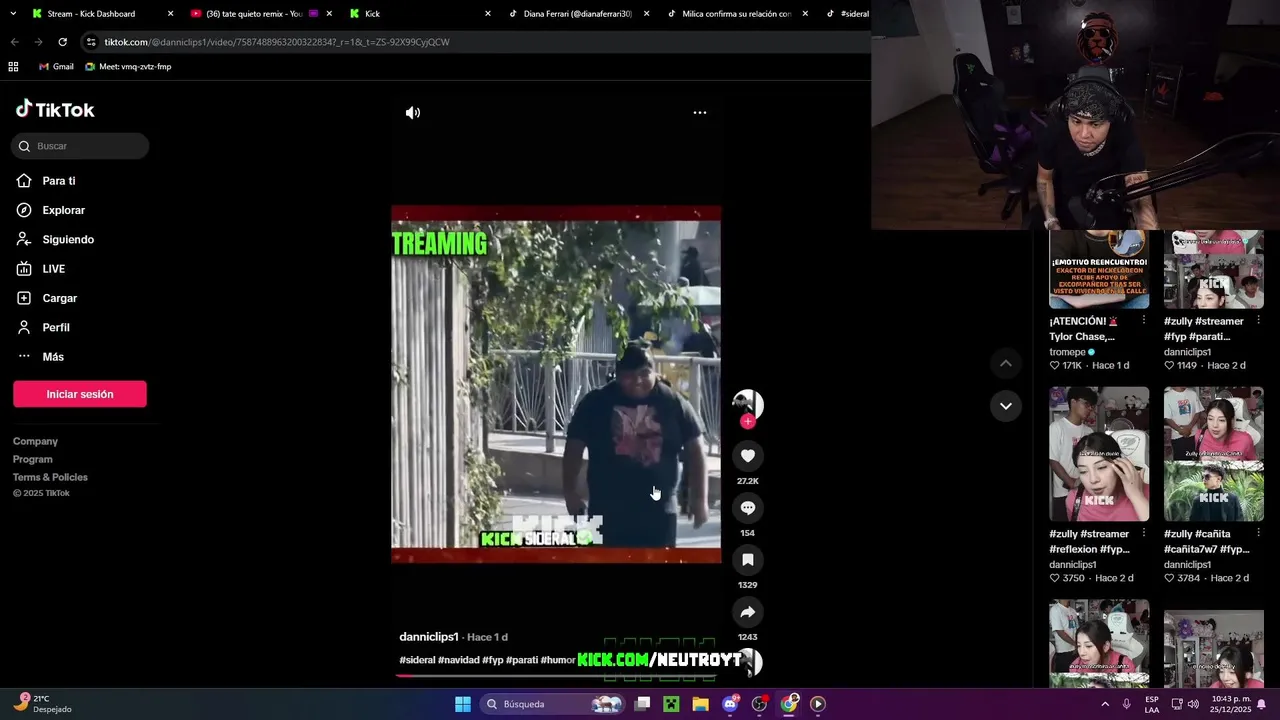The width and height of the screenshot is (1280, 720).
Task: Reload the page
Action: [62, 42]
